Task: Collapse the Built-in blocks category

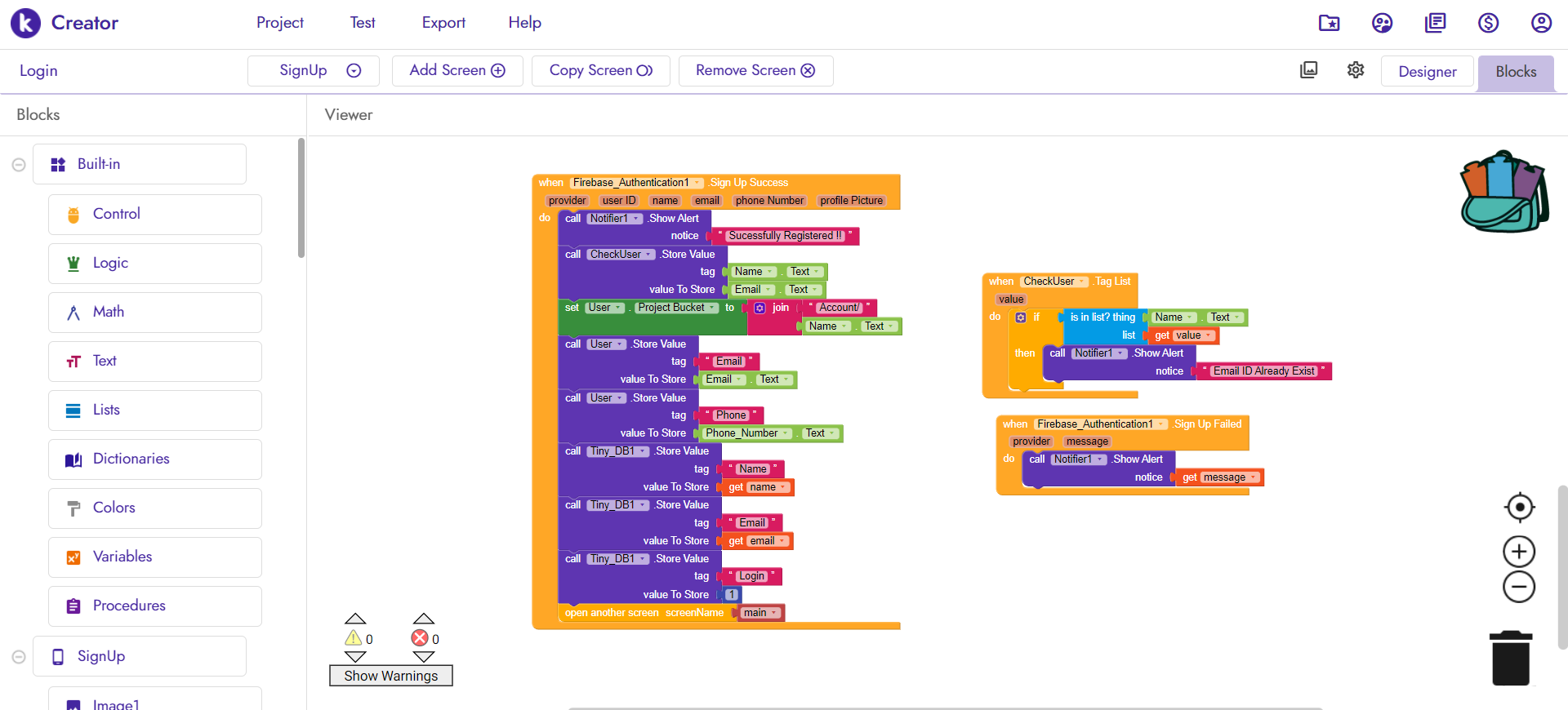Action: [x=19, y=165]
